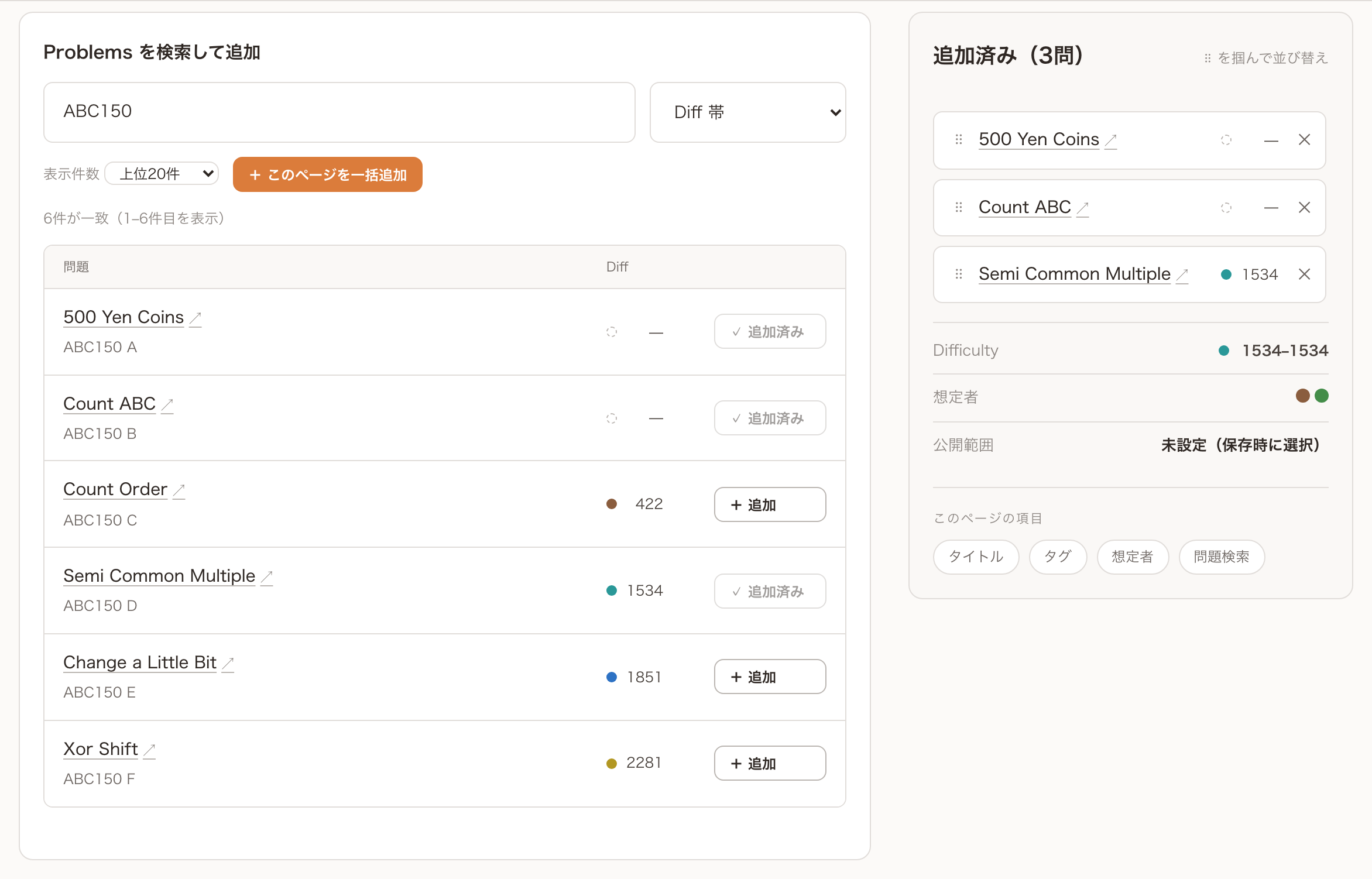Viewport: 1372px width, 879px height.
Task: Add Count Order with 追加 button
Action: point(770,504)
